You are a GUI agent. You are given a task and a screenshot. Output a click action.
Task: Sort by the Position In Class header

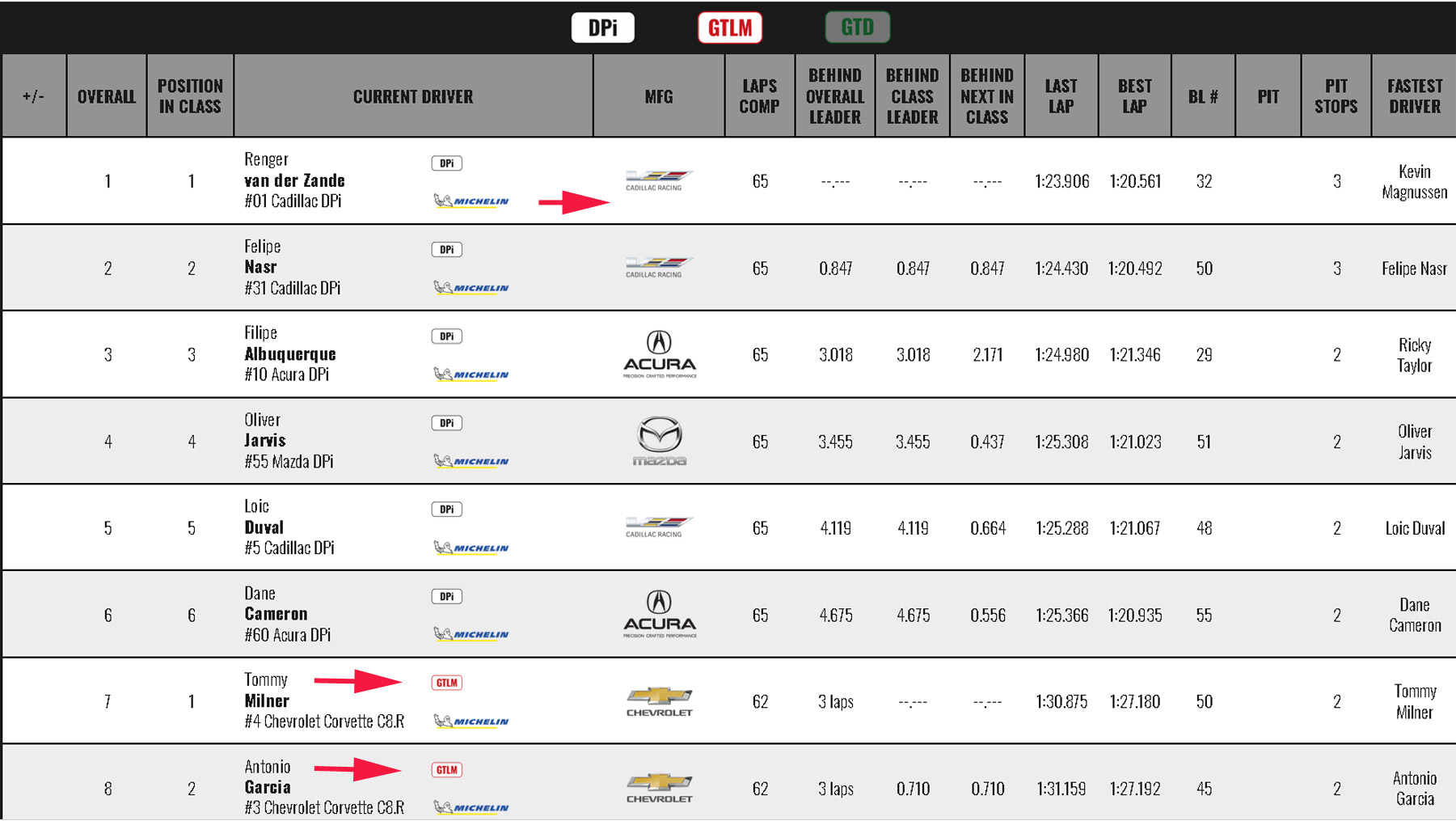190,96
